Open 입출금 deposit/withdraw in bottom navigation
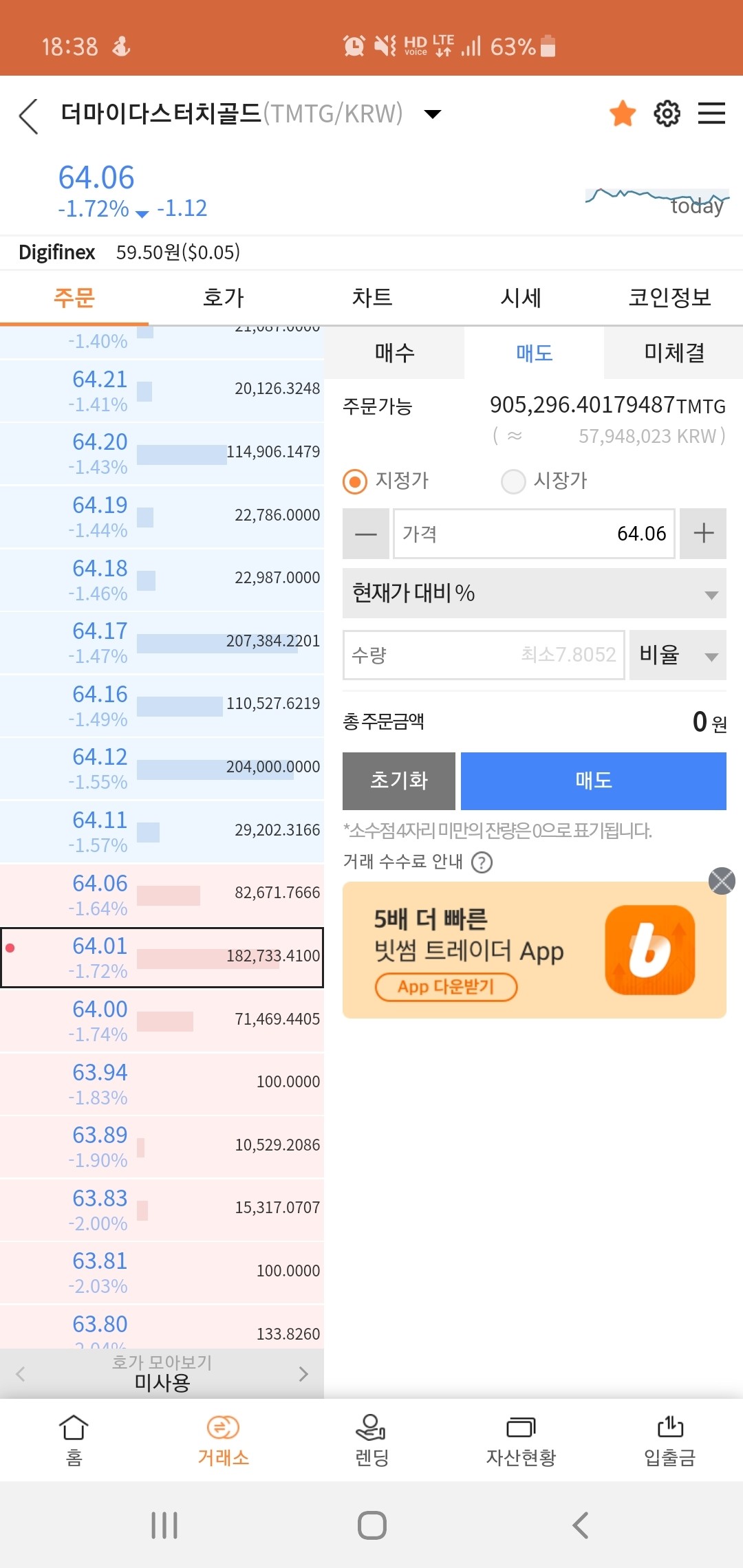Screen dimensions: 743x1568 point(669,1440)
